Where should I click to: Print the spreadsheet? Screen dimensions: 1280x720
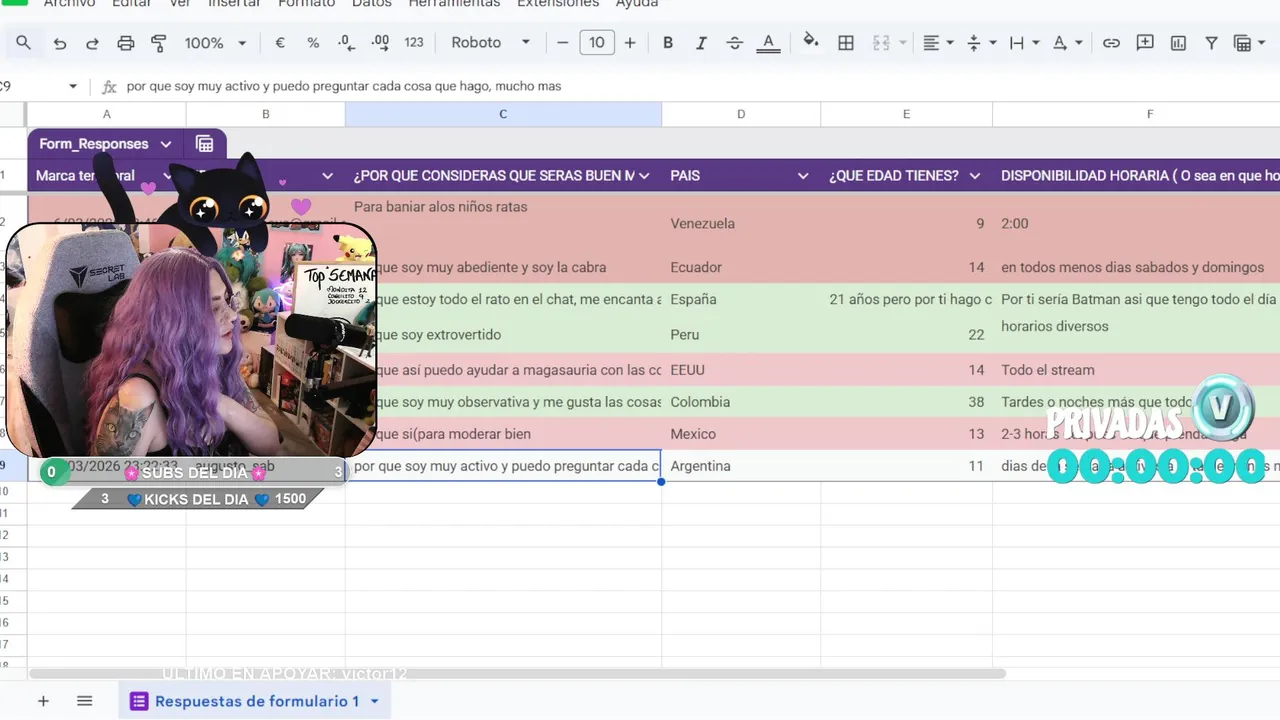tap(125, 43)
